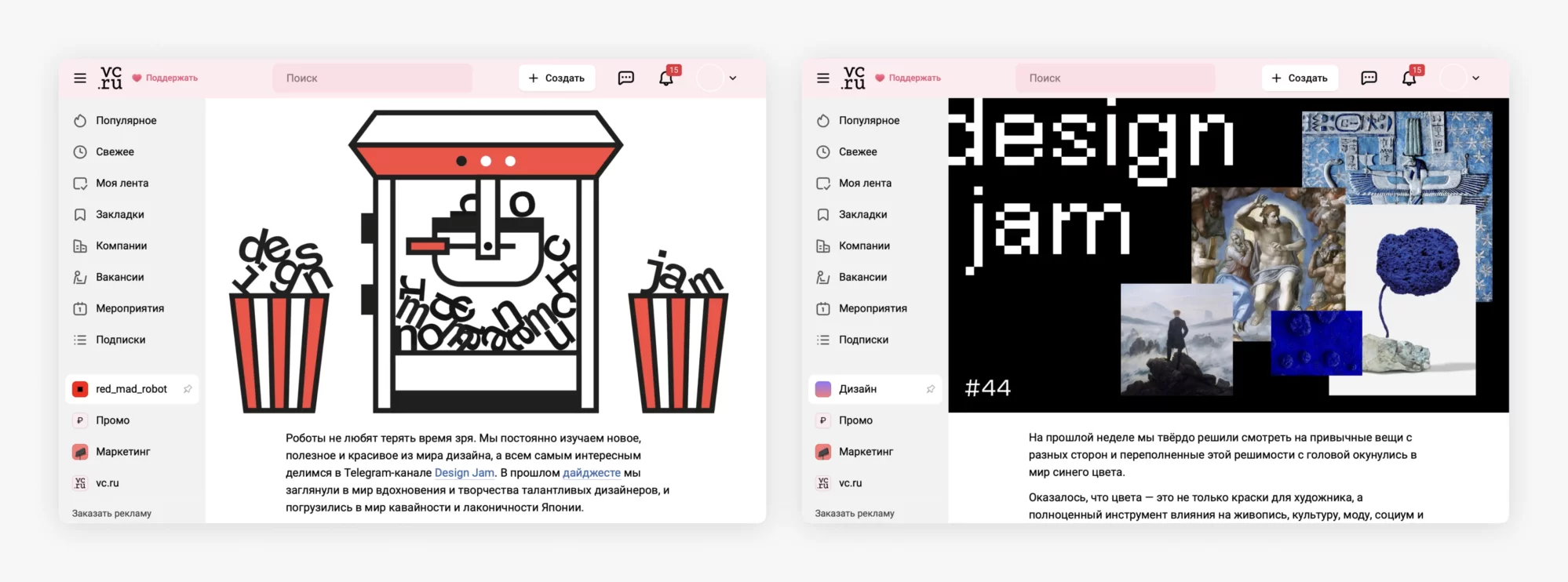Screen dimensions: 1568x582
Task: Click Заказать рекламу in left window
Action: coord(111,514)
